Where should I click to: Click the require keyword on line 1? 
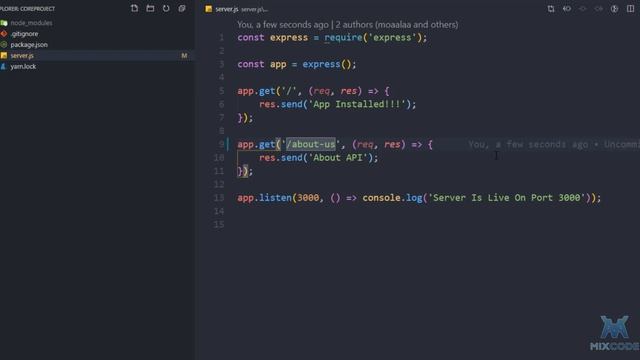pyautogui.click(x=343, y=38)
